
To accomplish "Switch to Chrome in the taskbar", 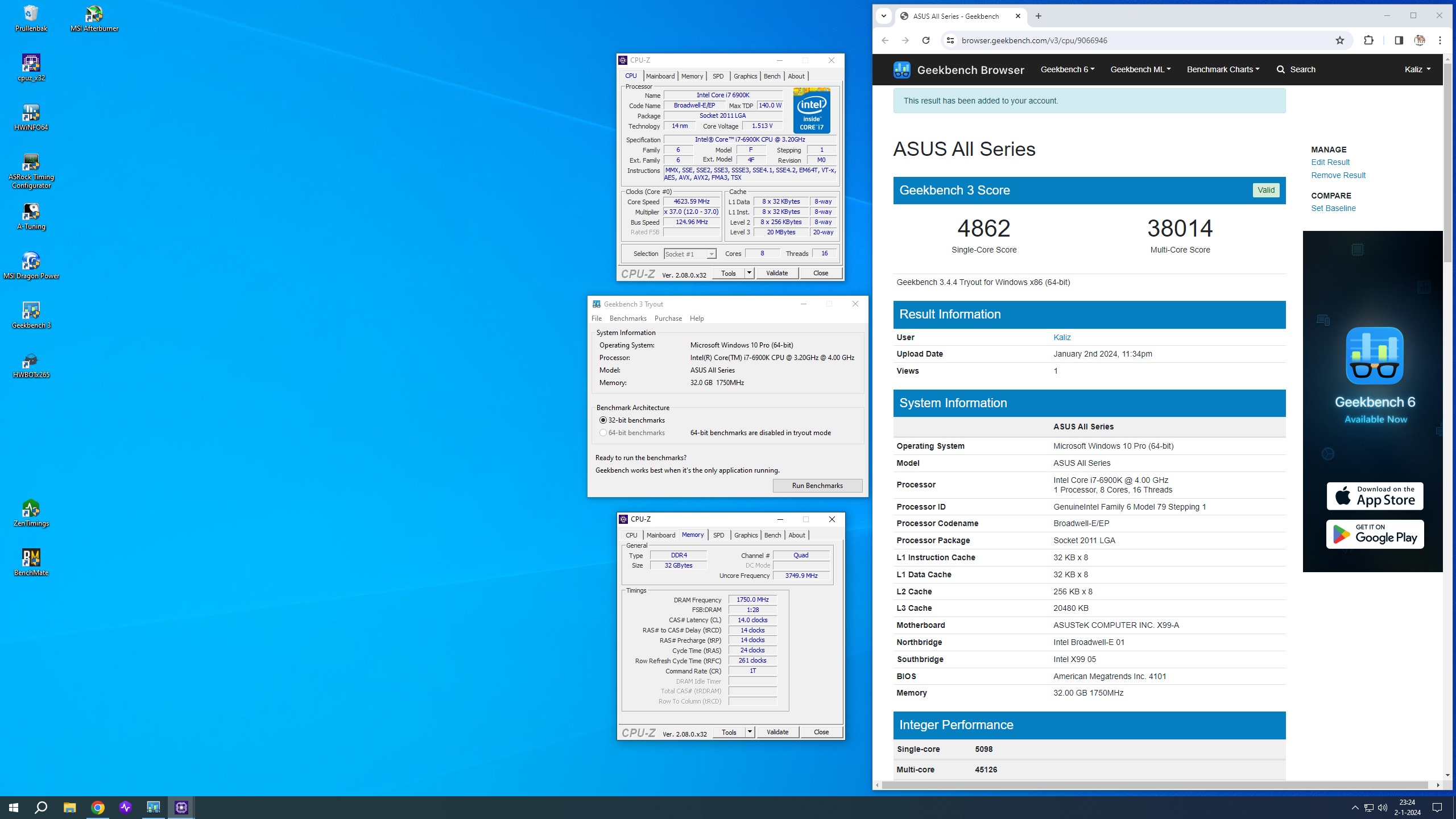I will 98,807.
